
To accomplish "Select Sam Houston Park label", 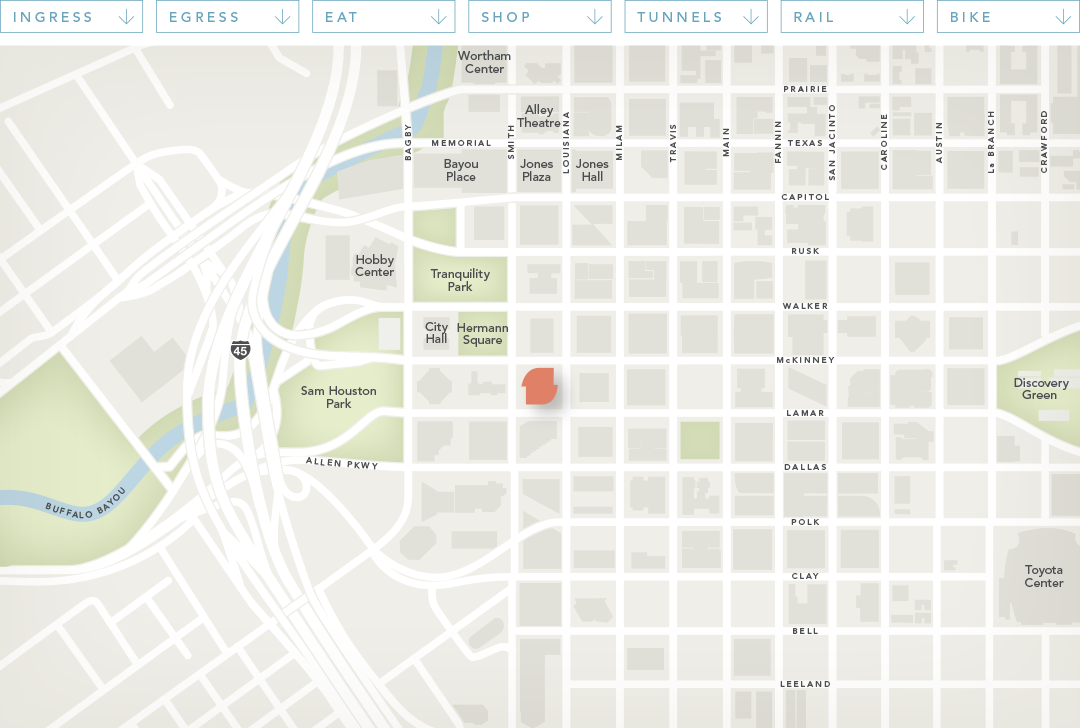I will click(x=339, y=397).
